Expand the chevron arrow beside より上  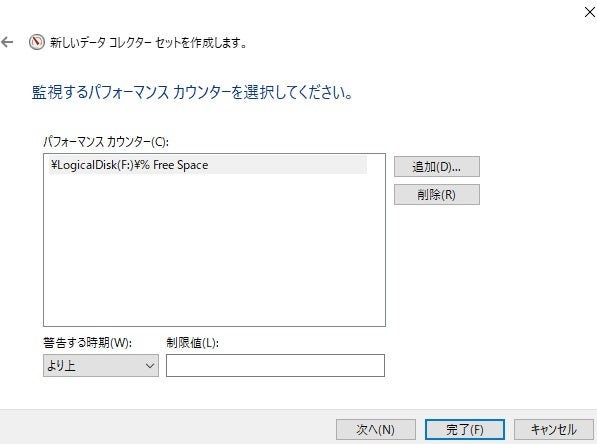click(150, 366)
